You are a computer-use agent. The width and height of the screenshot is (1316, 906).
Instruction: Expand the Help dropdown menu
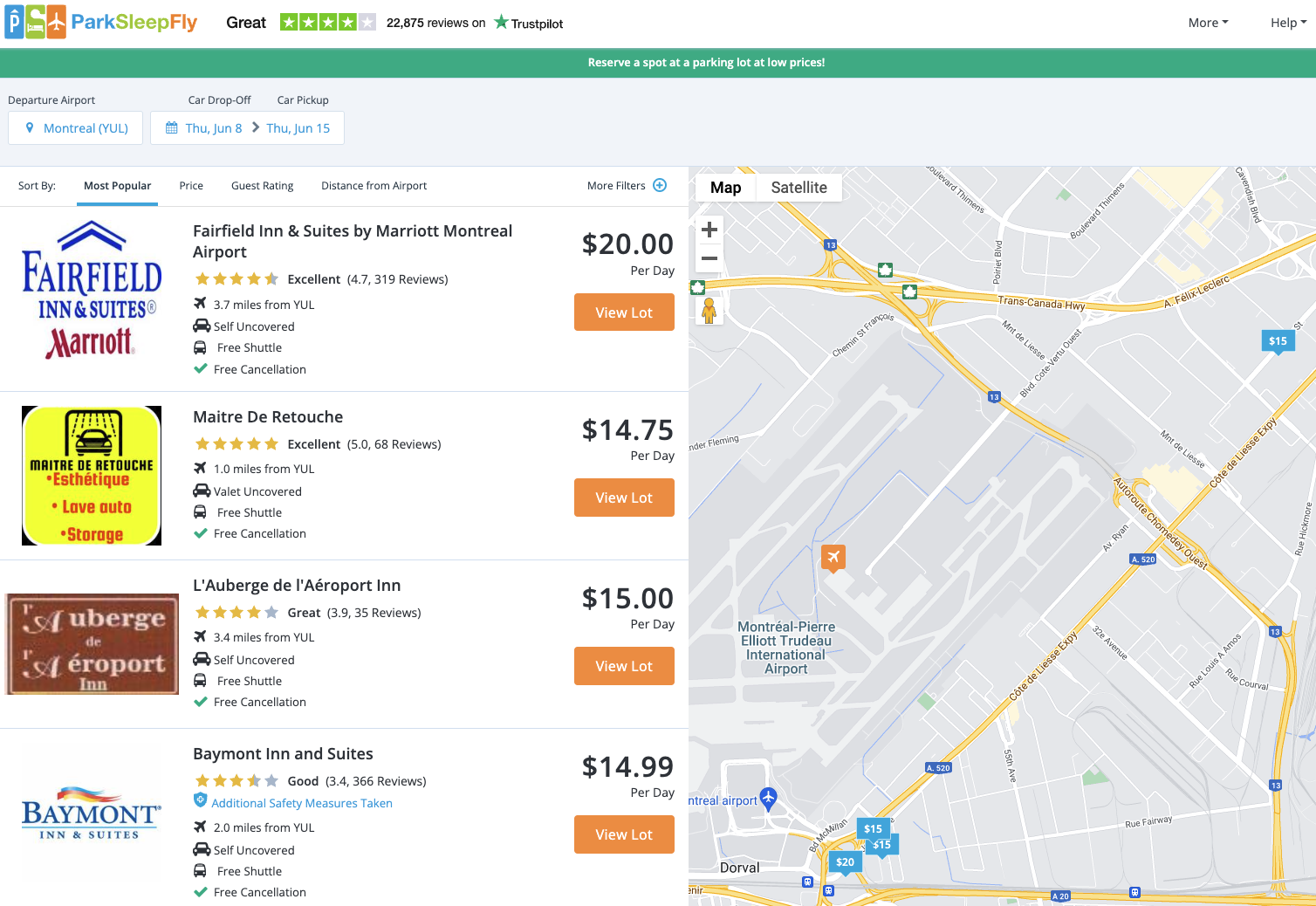1288,23
